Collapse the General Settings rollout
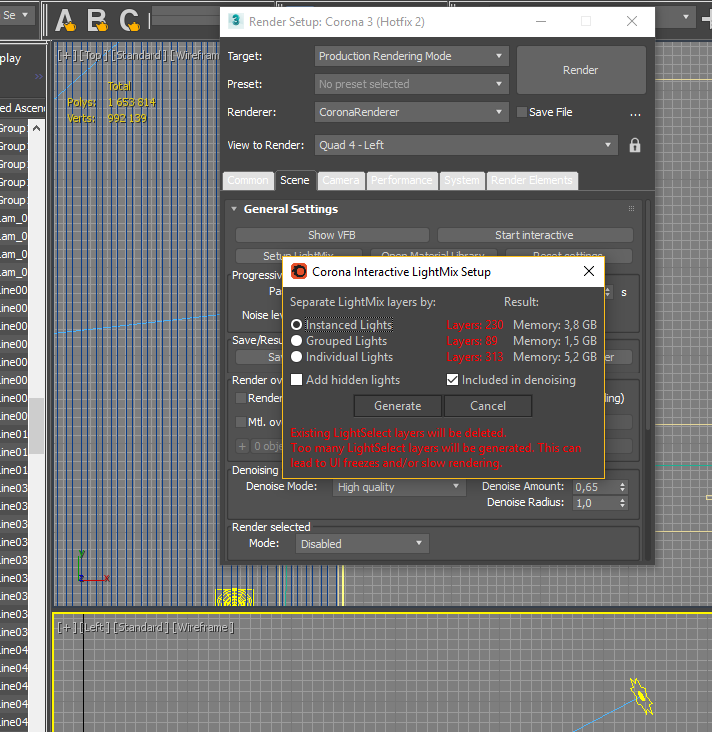 (234, 209)
